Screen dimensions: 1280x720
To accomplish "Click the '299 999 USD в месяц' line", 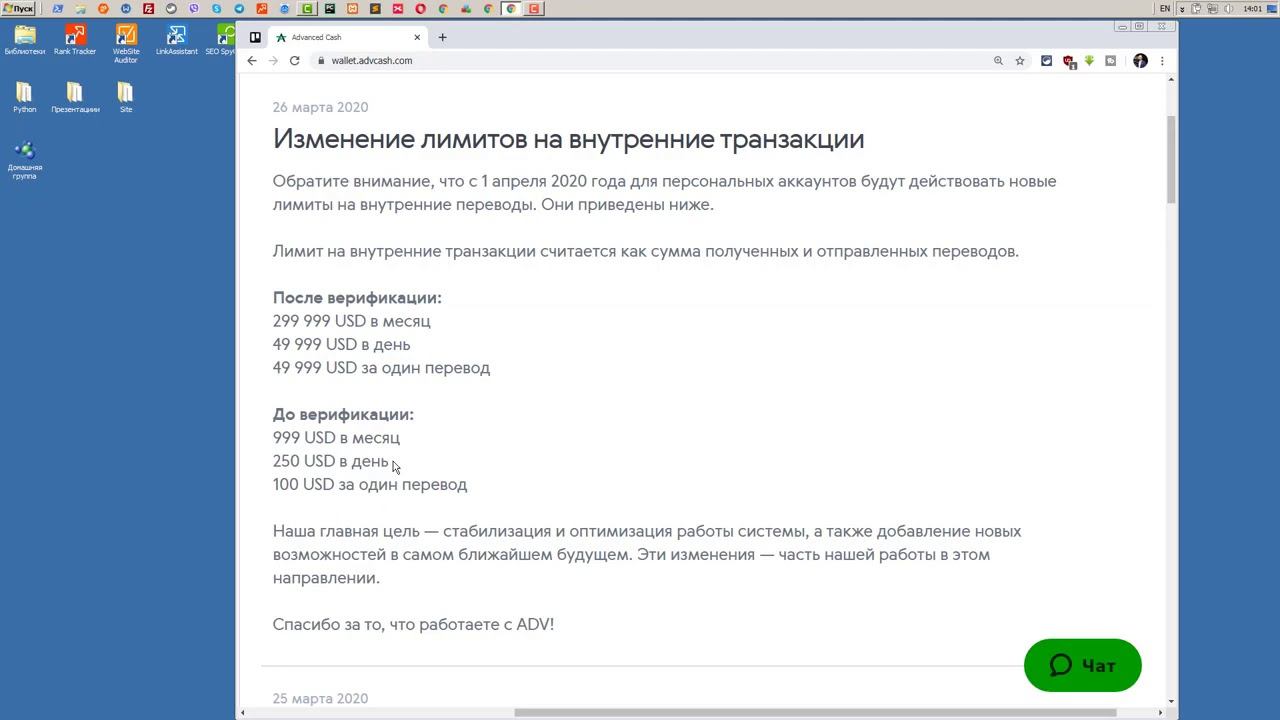I will (x=351, y=321).
